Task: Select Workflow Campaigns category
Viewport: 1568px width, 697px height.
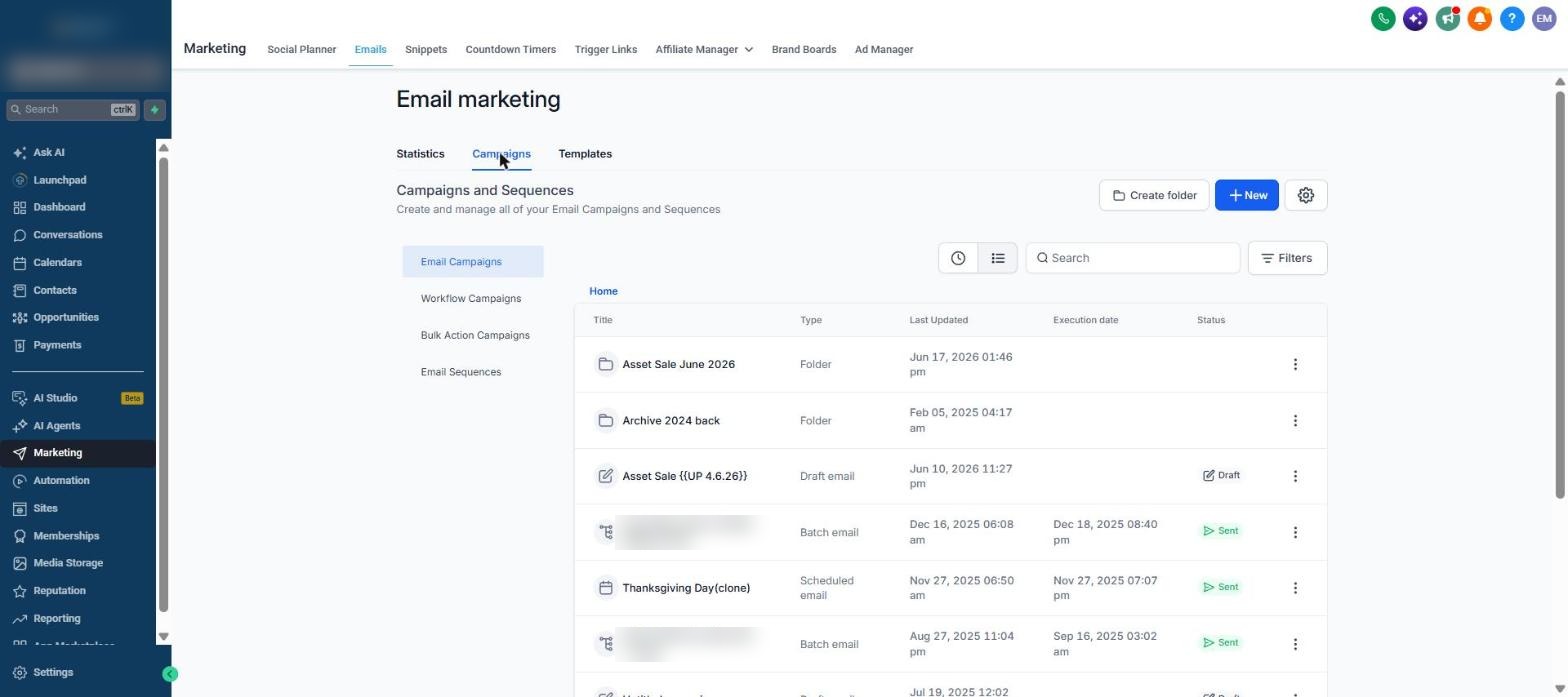Action: tap(473, 299)
